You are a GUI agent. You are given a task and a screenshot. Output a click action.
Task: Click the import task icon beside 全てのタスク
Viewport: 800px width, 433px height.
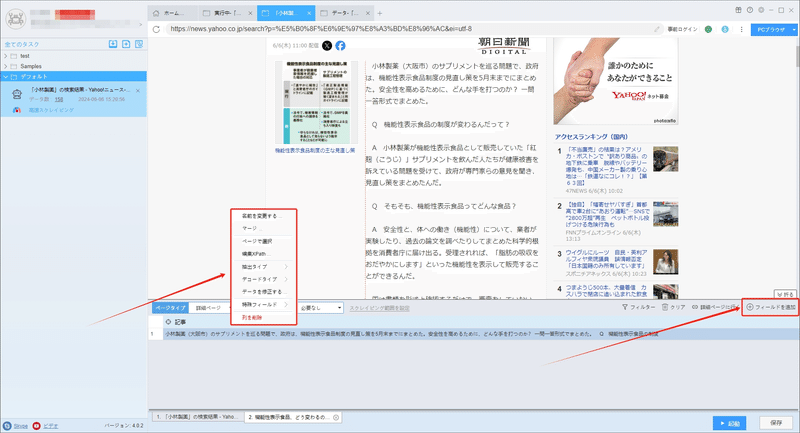(113, 44)
